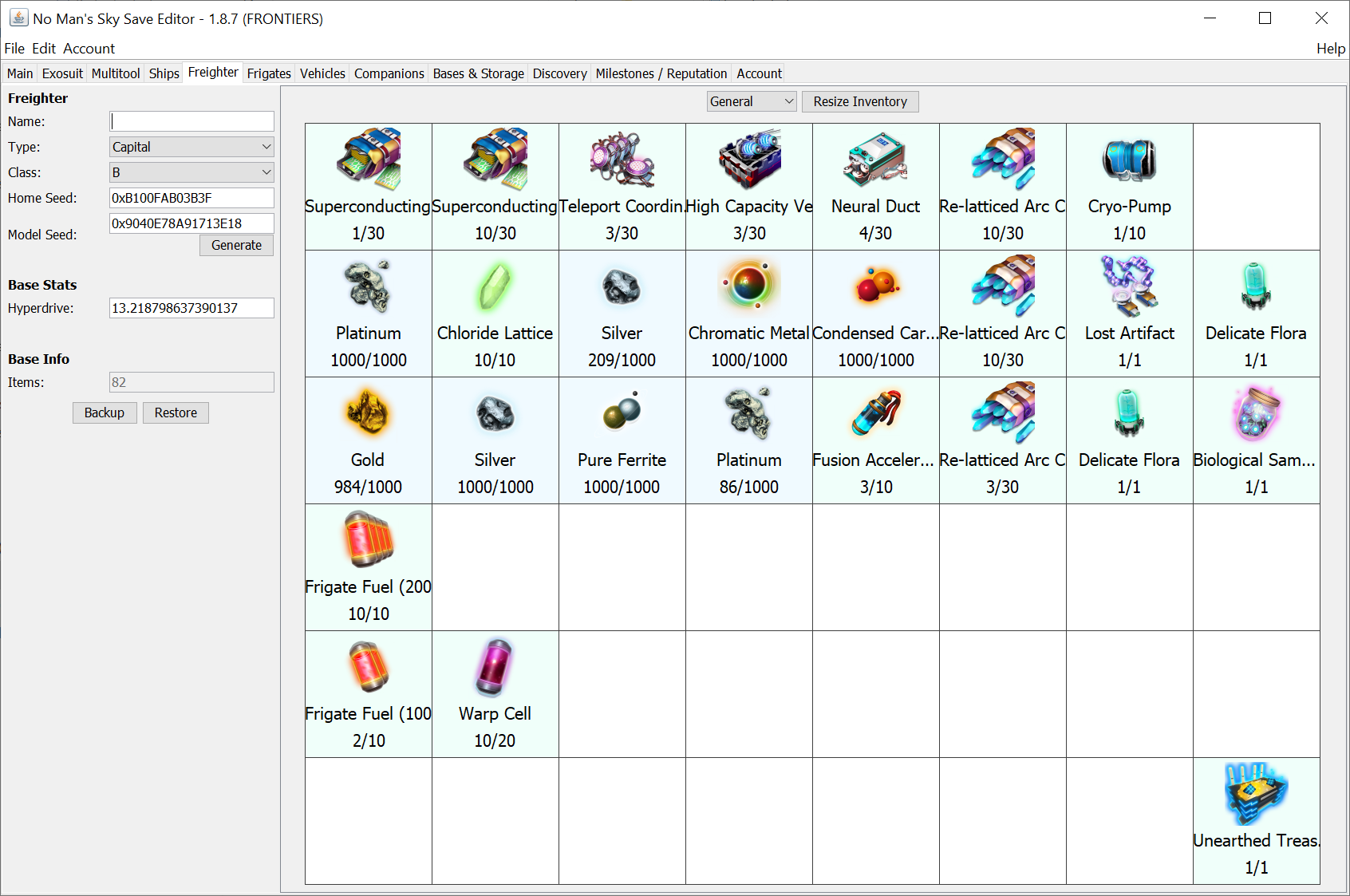
Task: Click the Resize Inventory button
Action: tap(860, 101)
